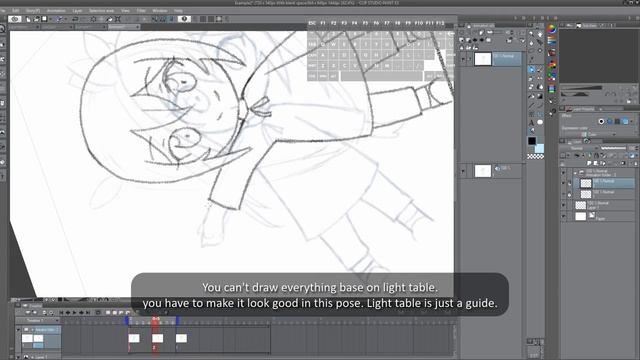
Task: Select the highlighted Pen tool in tool palette
Action: point(531,70)
